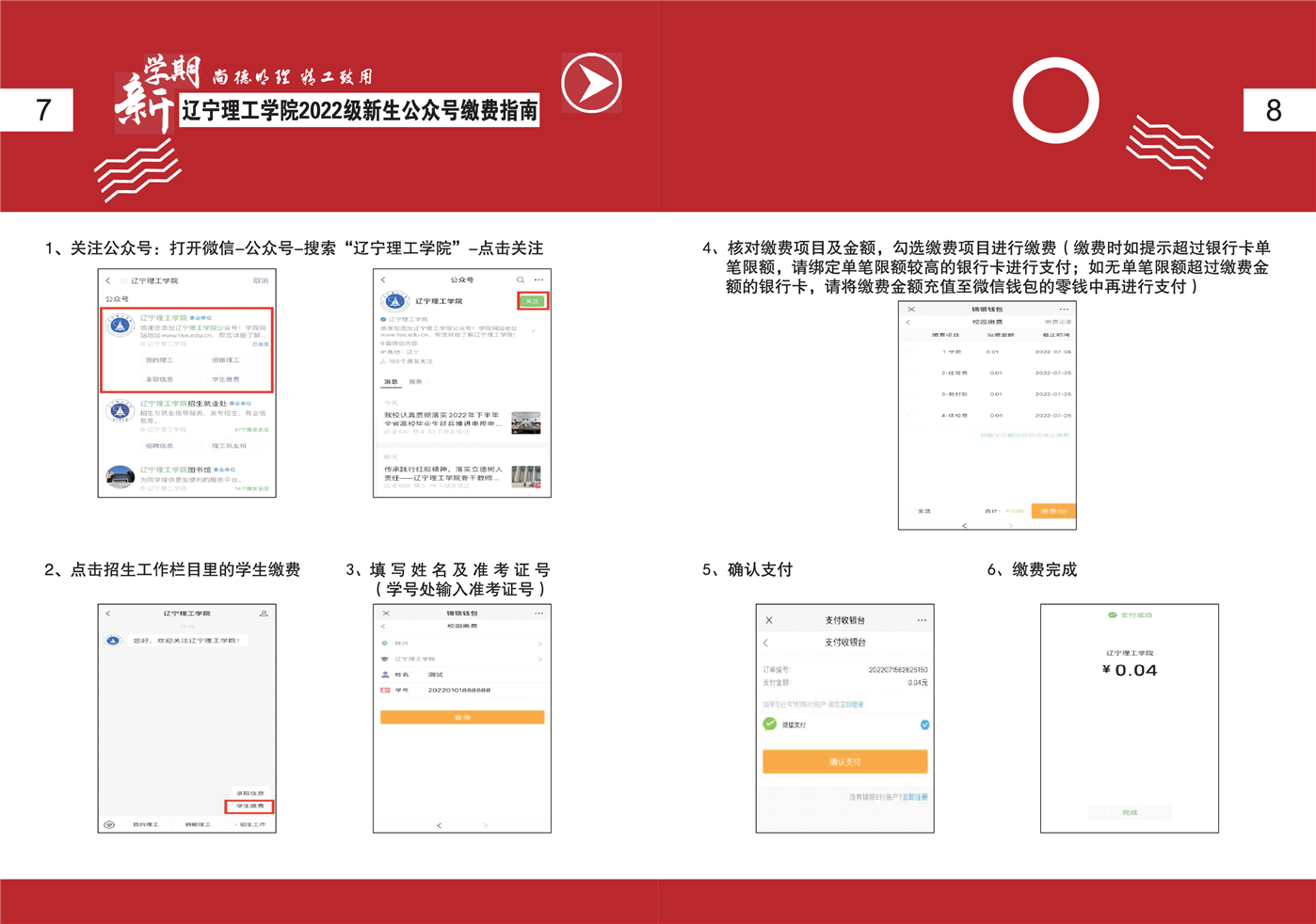Check the 1-学费 item checkbox
1316x924 pixels.
click(911, 352)
